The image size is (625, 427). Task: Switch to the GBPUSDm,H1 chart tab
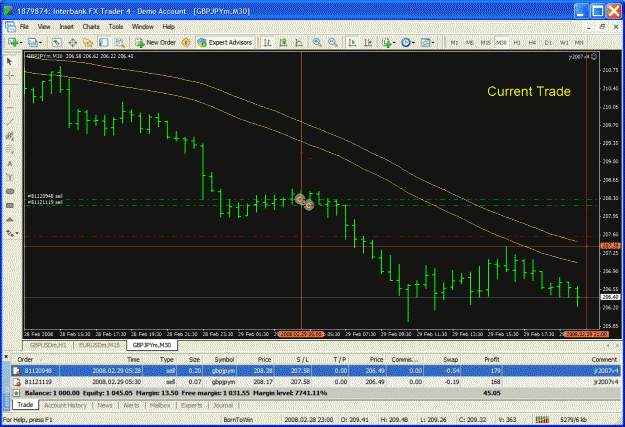coord(48,345)
